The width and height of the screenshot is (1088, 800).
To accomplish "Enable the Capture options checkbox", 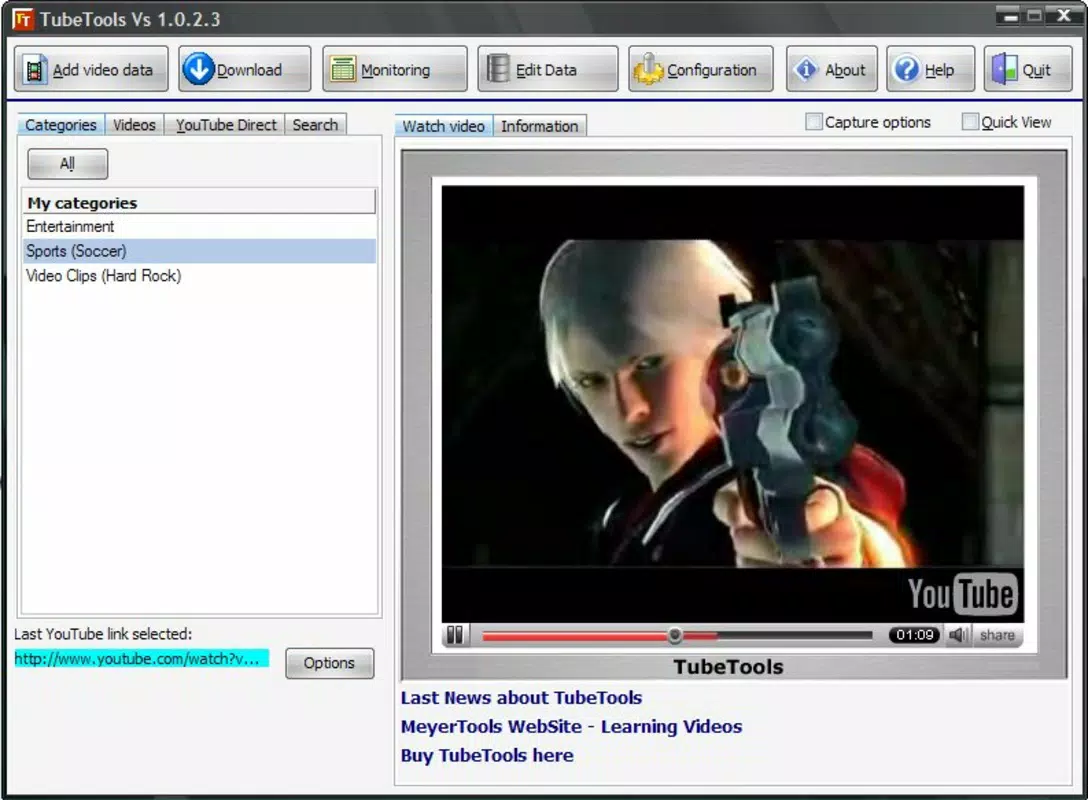I will [x=813, y=122].
